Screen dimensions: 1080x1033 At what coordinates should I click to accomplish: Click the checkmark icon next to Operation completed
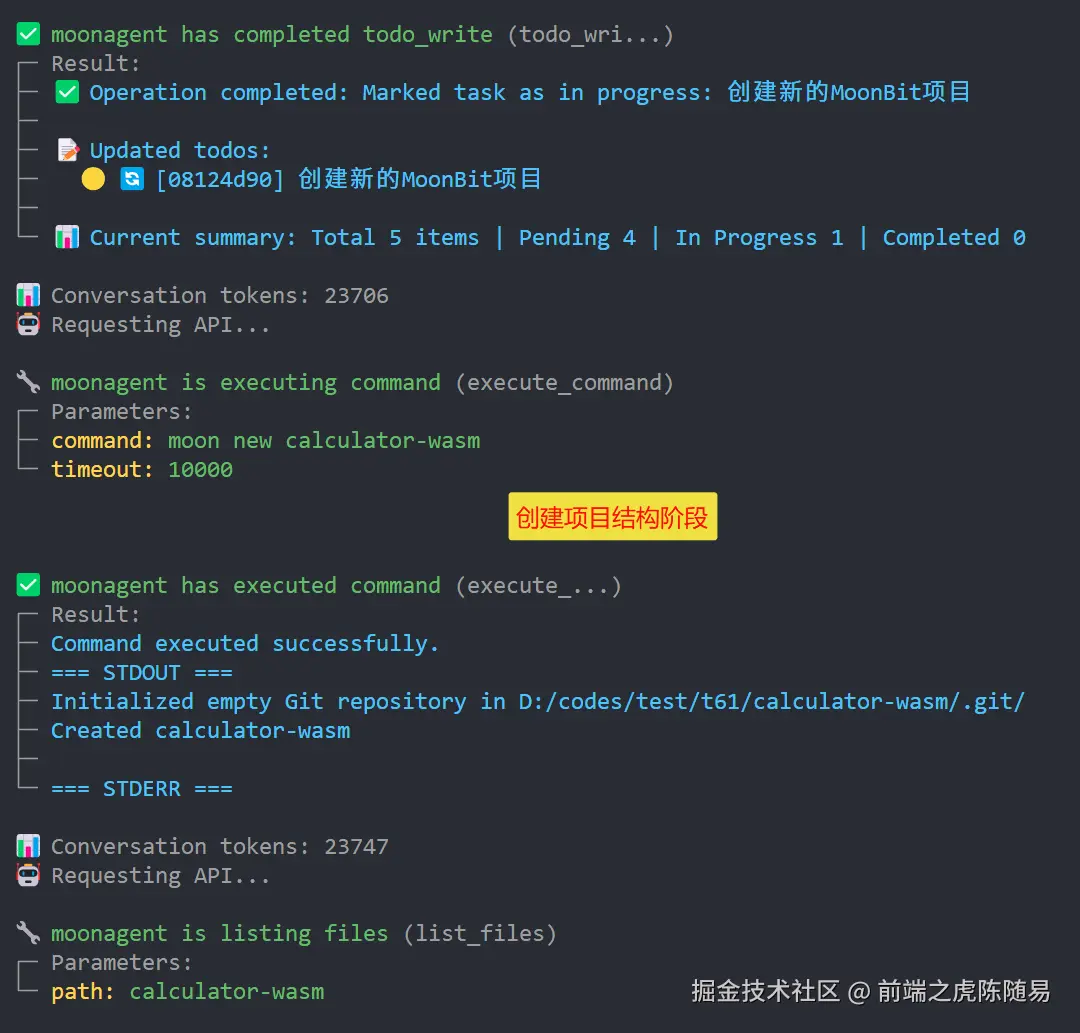(x=67, y=93)
